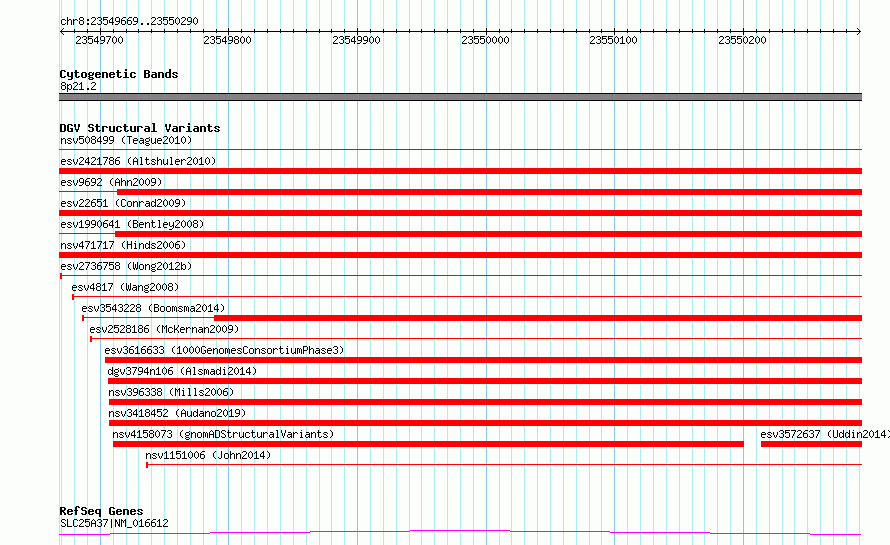Select the gray 8p21.2 cytogenetic band bar

[x=460, y=97]
